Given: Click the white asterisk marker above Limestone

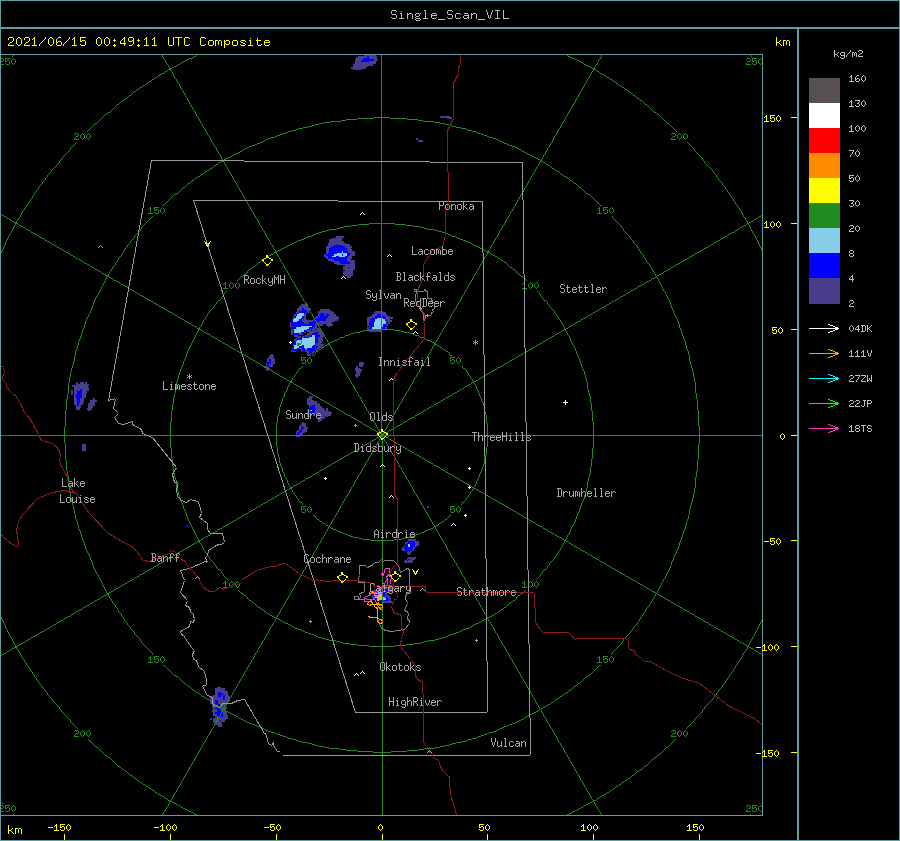Looking at the screenshot, I should (x=189, y=377).
